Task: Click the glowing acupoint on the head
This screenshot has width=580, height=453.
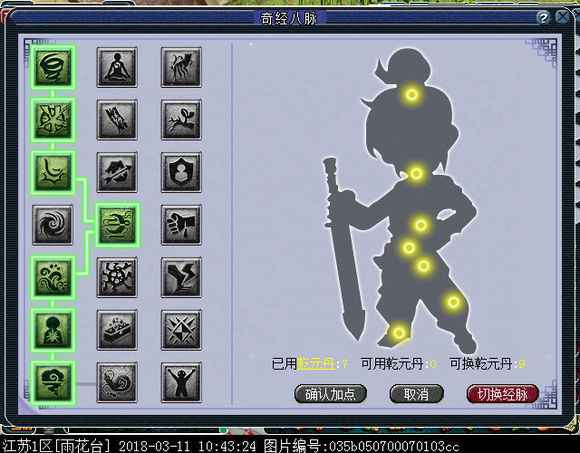Action: click(412, 95)
